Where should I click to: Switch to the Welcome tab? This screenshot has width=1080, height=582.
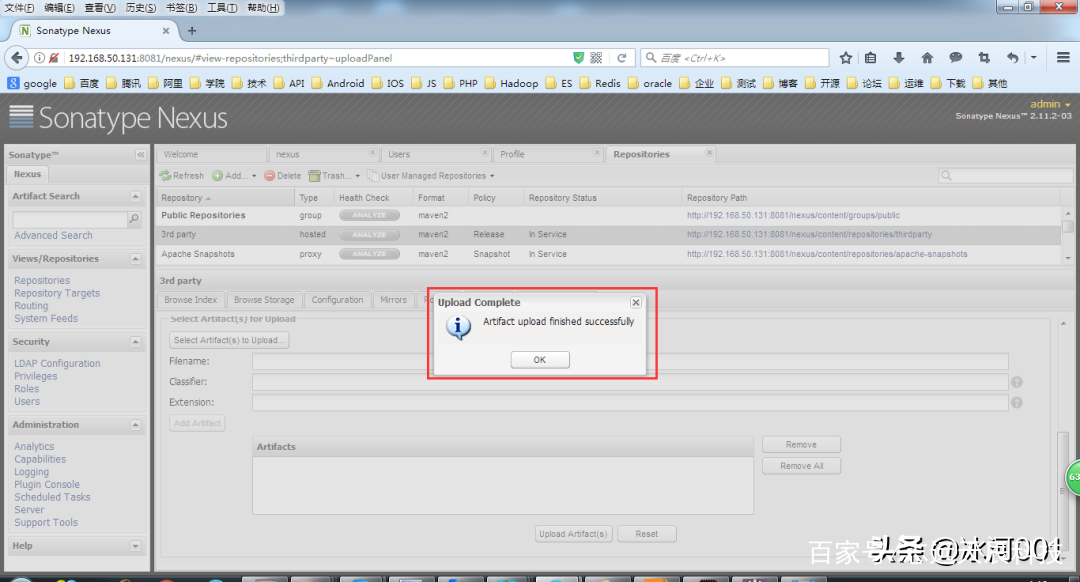tap(211, 154)
